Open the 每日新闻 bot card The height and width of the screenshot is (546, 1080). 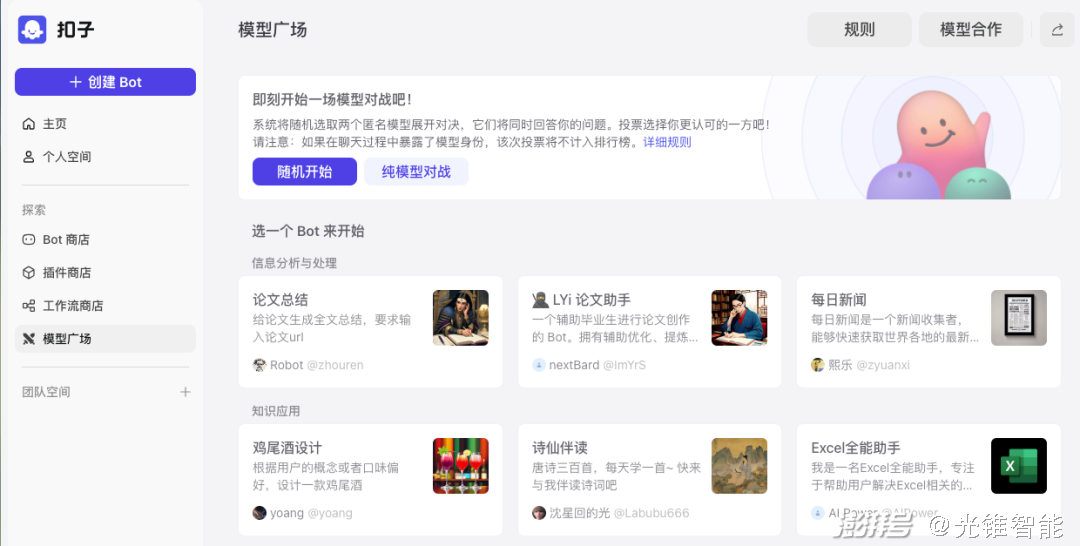928,332
